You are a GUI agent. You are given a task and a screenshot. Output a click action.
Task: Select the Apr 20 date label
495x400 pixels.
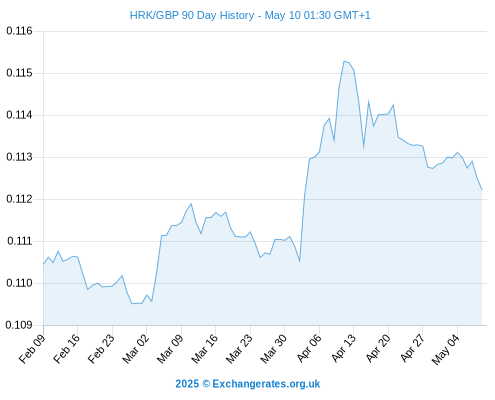[378, 349]
